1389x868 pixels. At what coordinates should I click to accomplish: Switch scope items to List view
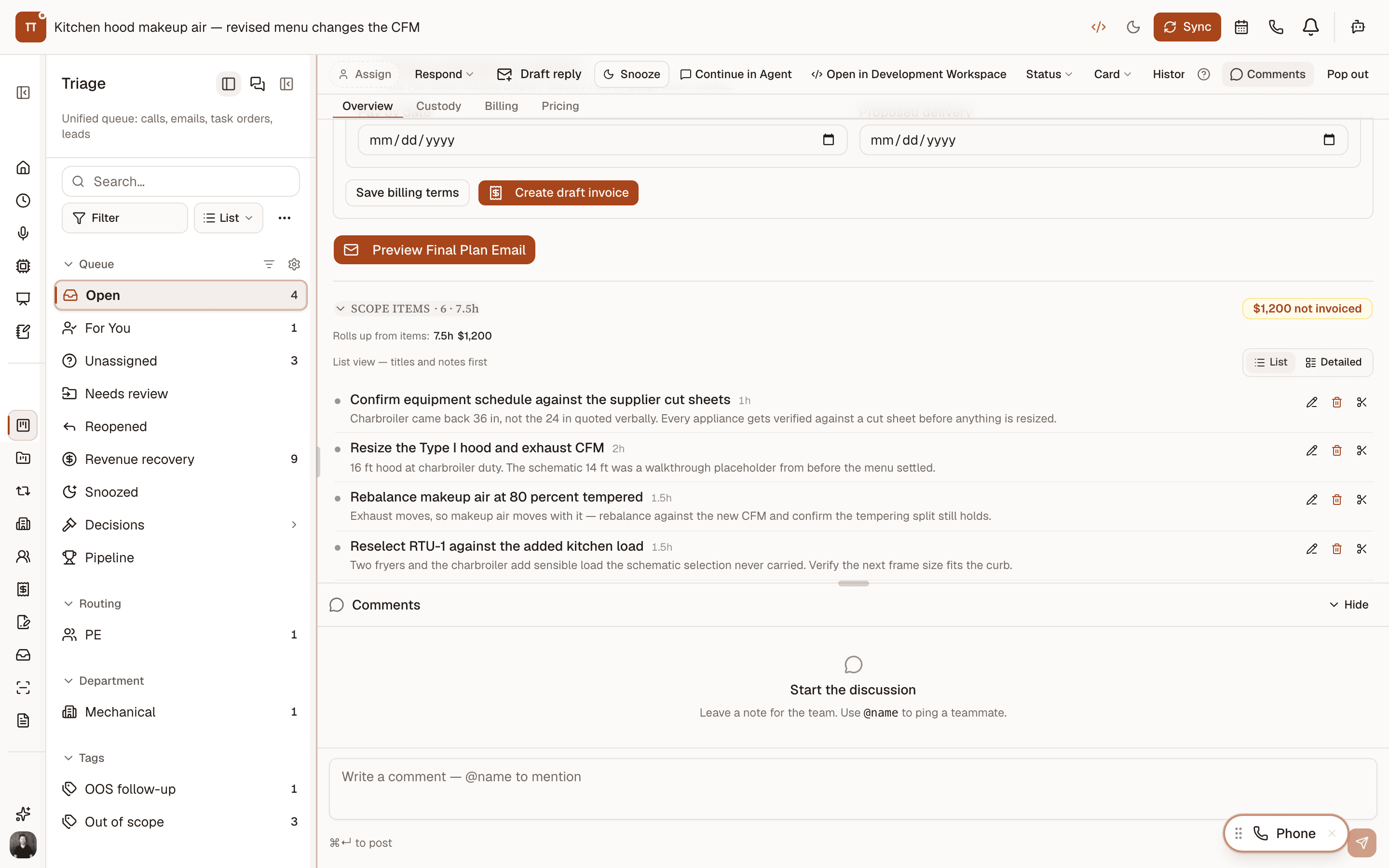[1270, 362]
